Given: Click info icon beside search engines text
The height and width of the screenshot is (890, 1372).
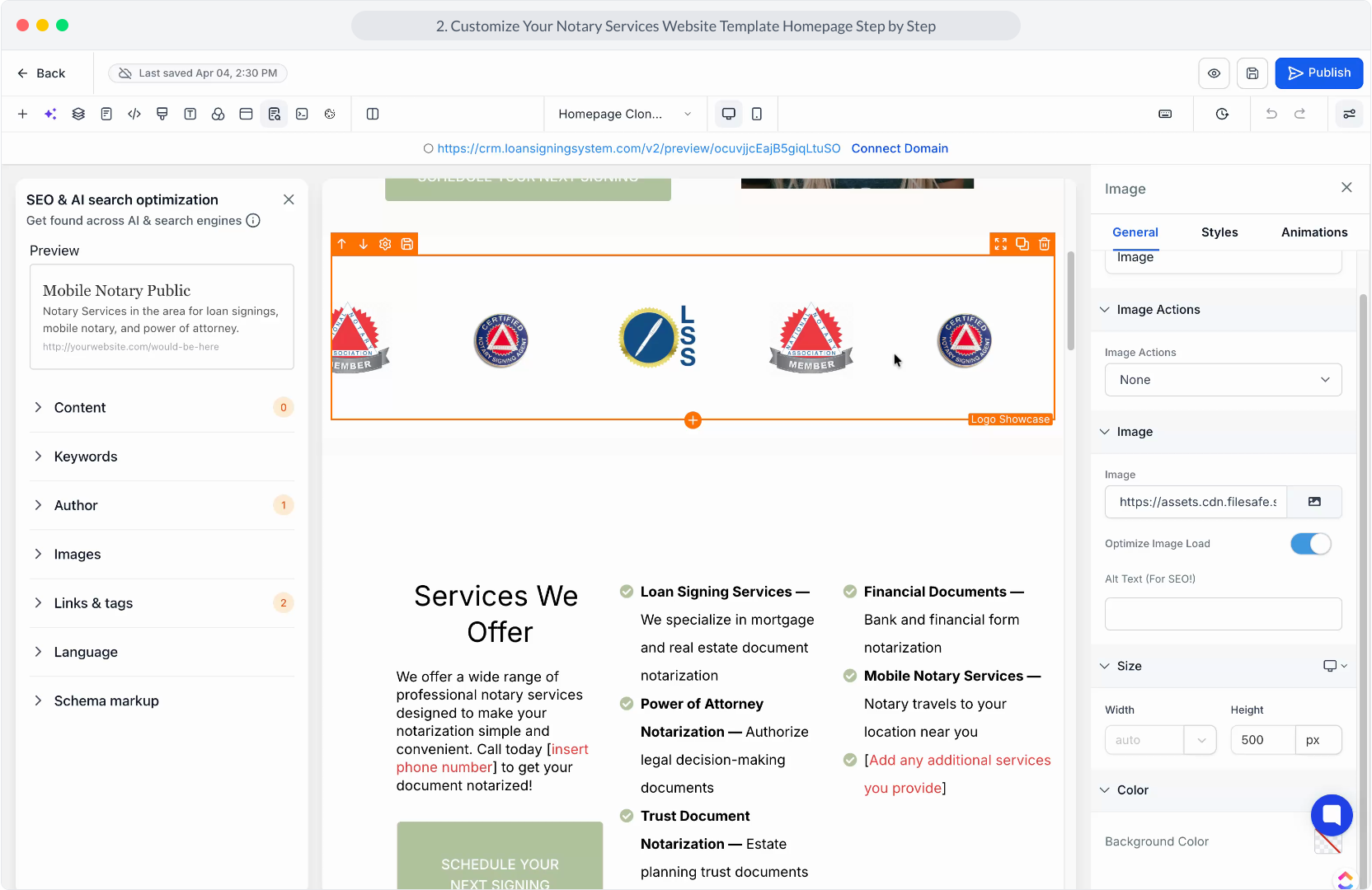Looking at the screenshot, I should (x=253, y=221).
